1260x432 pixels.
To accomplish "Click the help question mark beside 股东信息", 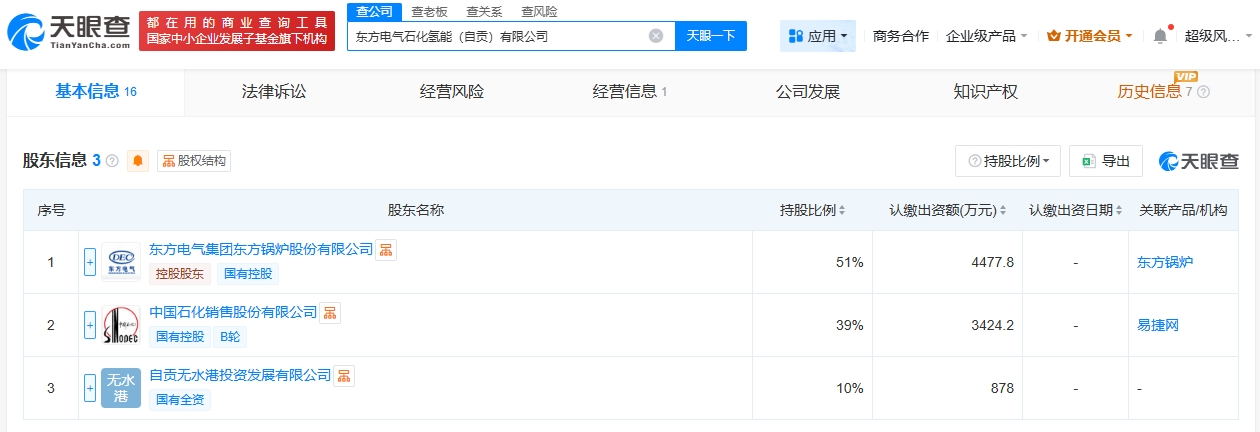I will pyautogui.click(x=112, y=161).
